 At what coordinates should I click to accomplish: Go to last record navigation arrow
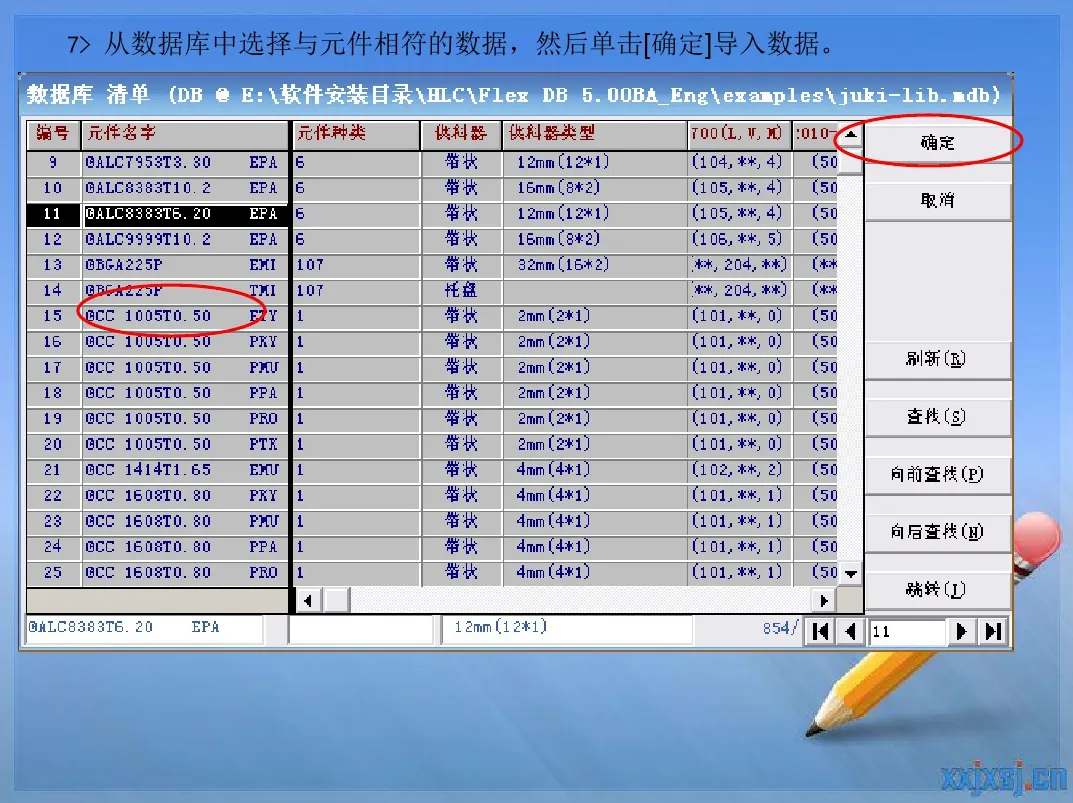pyautogui.click(x=993, y=631)
